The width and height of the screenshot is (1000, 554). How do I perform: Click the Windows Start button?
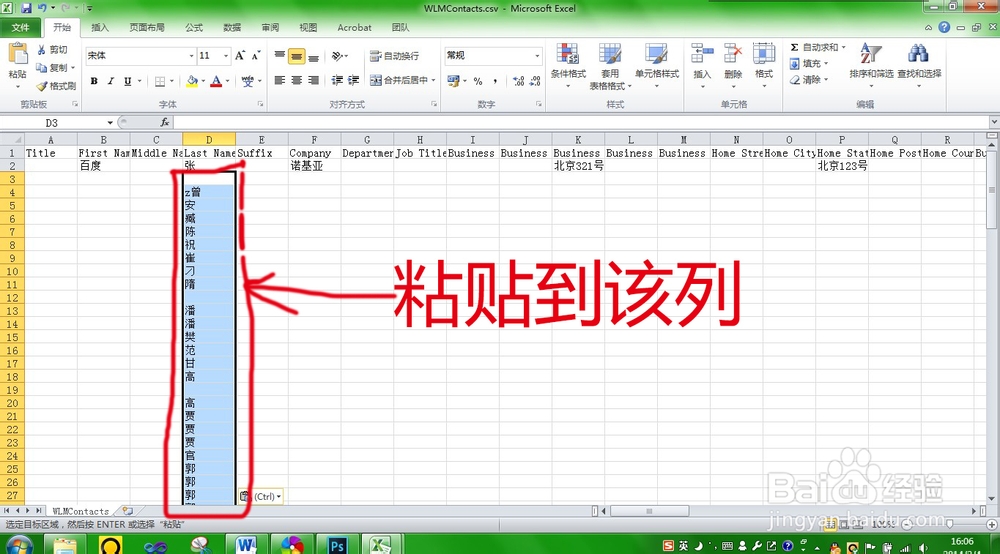tap(19, 546)
